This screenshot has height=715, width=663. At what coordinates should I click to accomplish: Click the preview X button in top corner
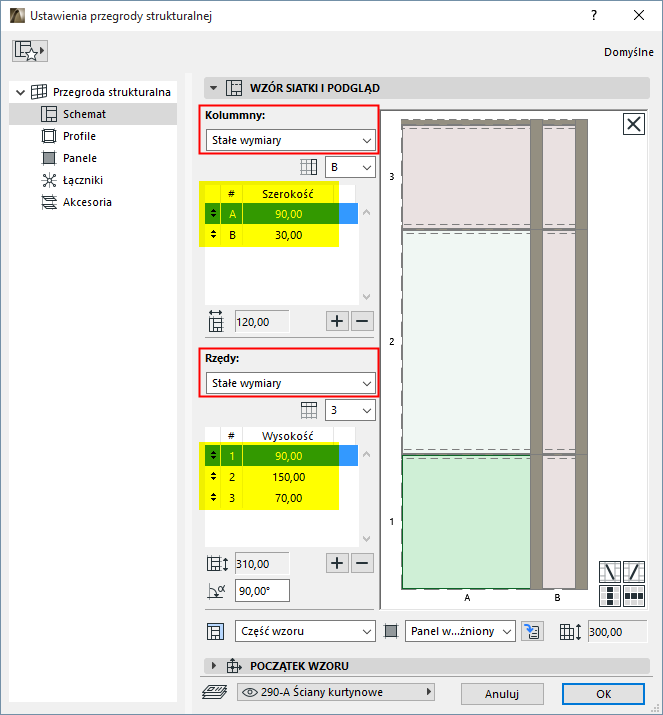pyautogui.click(x=634, y=124)
